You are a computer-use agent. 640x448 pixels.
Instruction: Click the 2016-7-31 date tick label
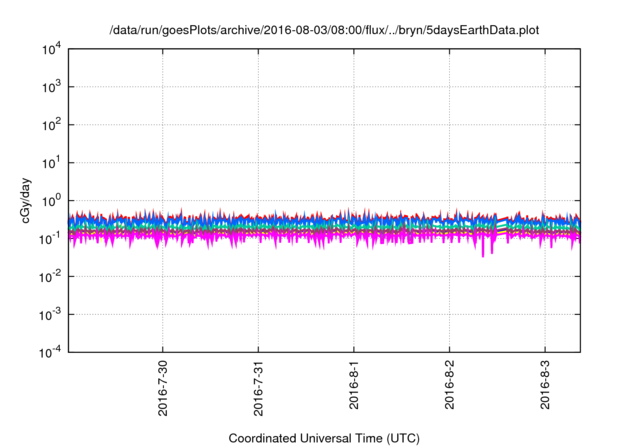258,388
